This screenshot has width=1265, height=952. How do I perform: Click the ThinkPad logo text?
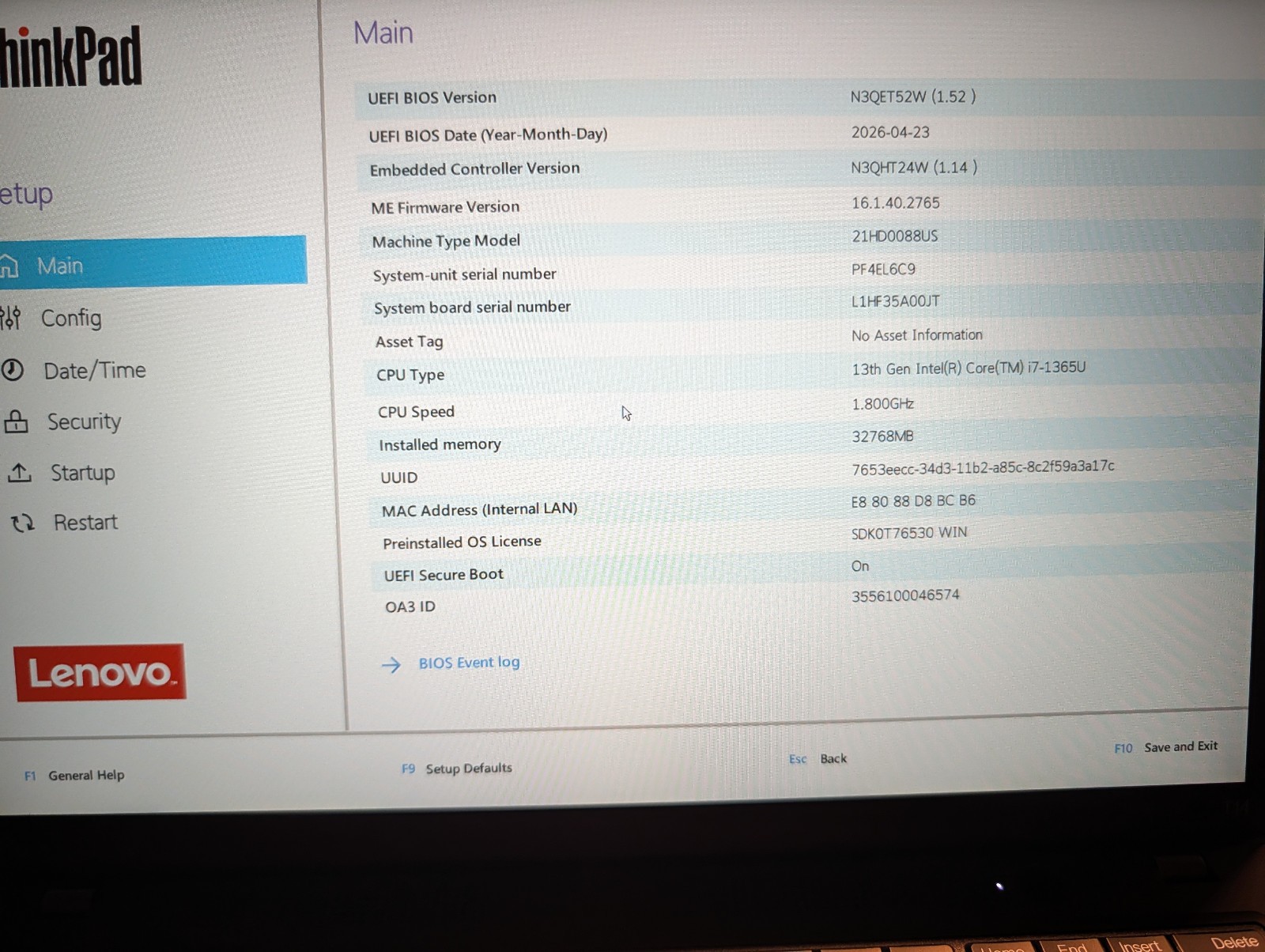[x=70, y=57]
